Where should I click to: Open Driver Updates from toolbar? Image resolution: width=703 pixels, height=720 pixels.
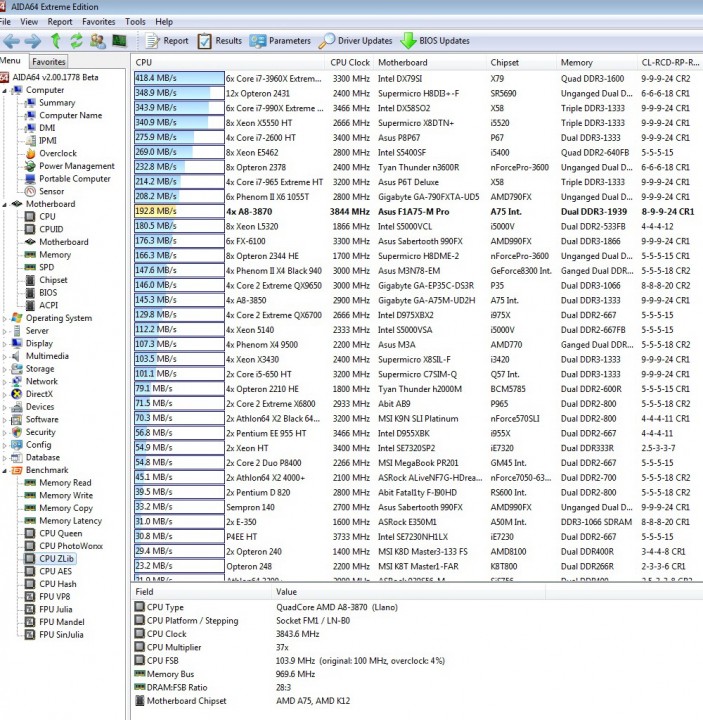[x=355, y=41]
